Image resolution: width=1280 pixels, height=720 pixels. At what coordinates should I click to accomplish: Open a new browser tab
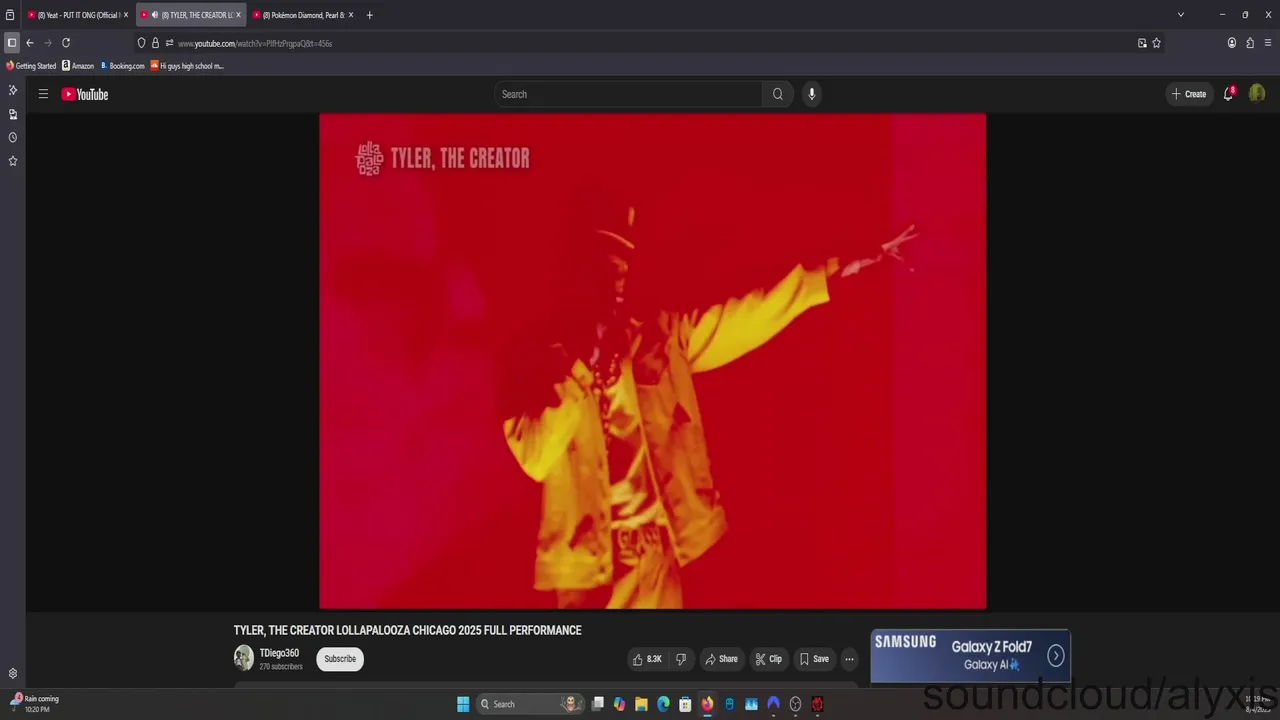point(369,15)
